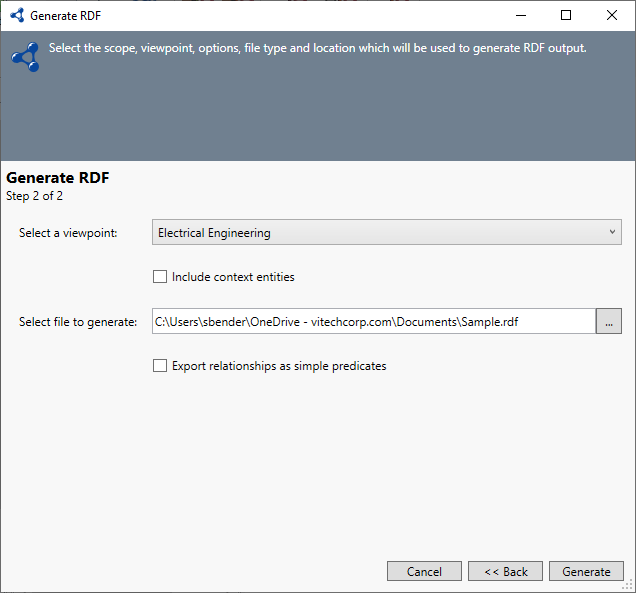Click the 'Include context entities' label text
Screen dimensions: 636x593
click(x=233, y=277)
